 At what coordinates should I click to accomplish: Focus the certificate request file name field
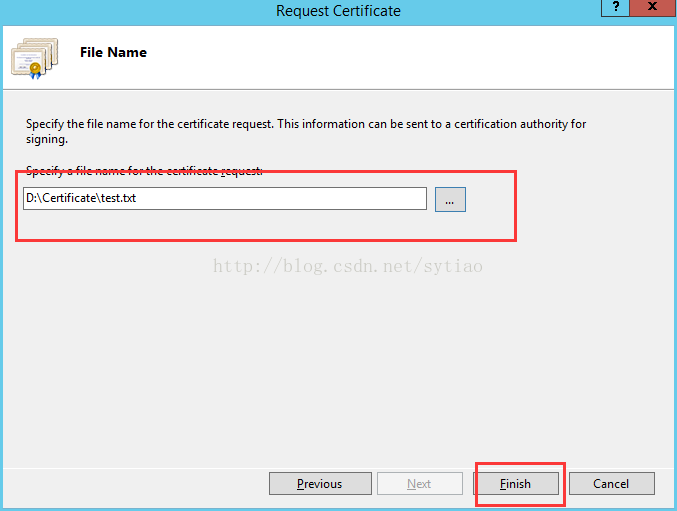(225, 199)
